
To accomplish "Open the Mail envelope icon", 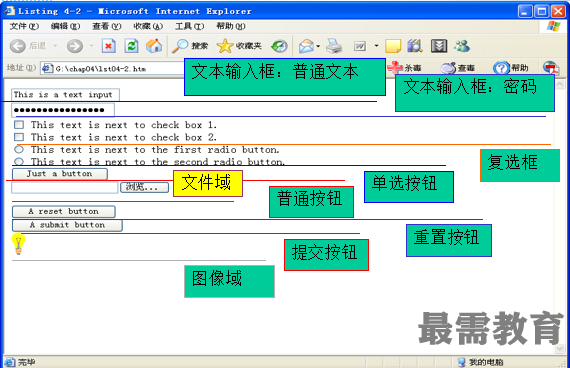I will point(306,46).
